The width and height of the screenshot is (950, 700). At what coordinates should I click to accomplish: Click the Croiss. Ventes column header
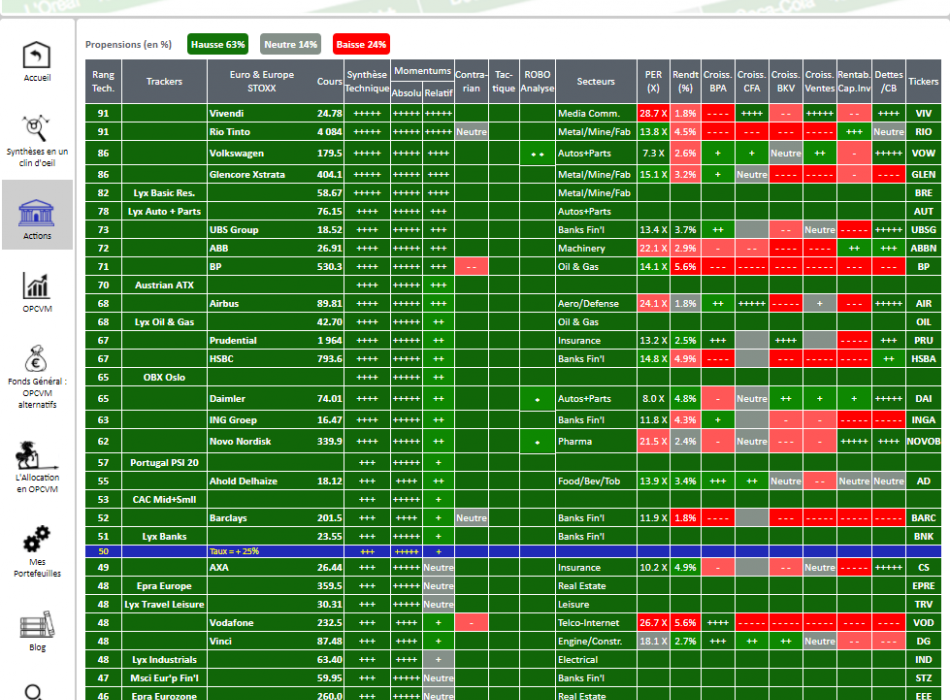click(x=820, y=81)
